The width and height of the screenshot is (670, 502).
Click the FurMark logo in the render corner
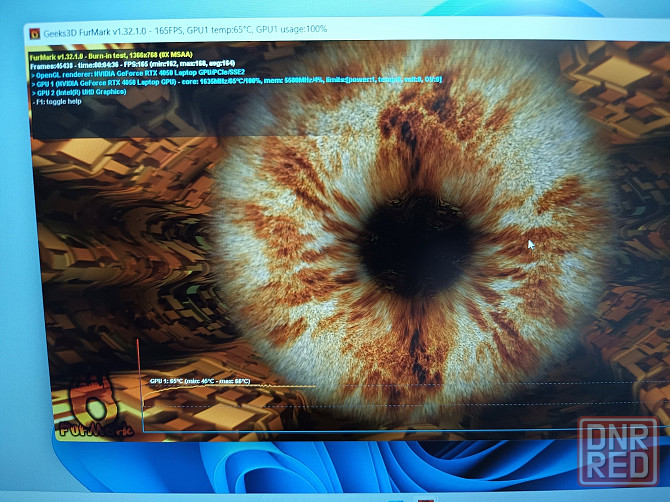coord(93,407)
